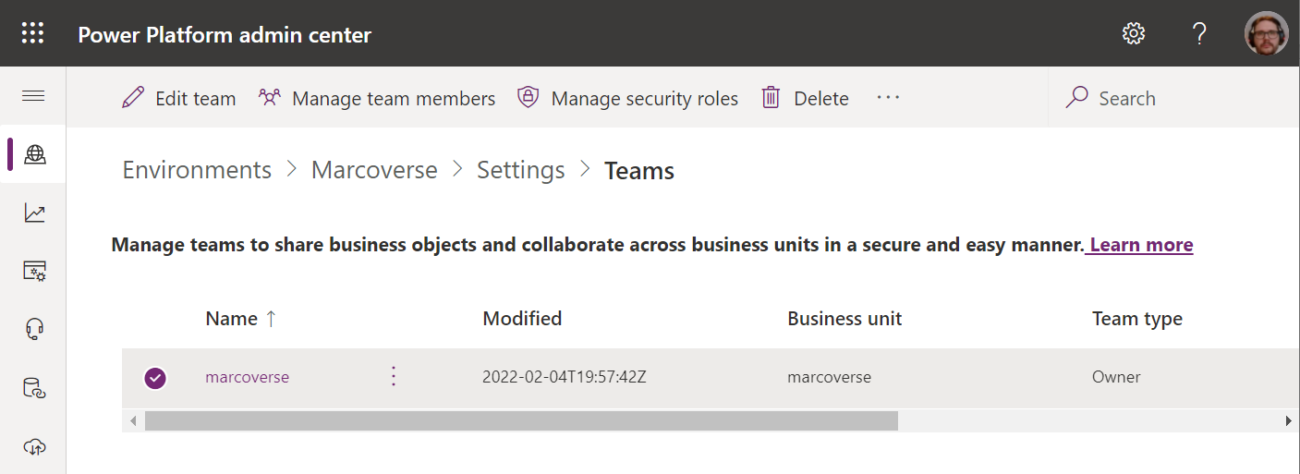Click the business unit cell marcoverse
This screenshot has height=474, width=1300.
829,377
